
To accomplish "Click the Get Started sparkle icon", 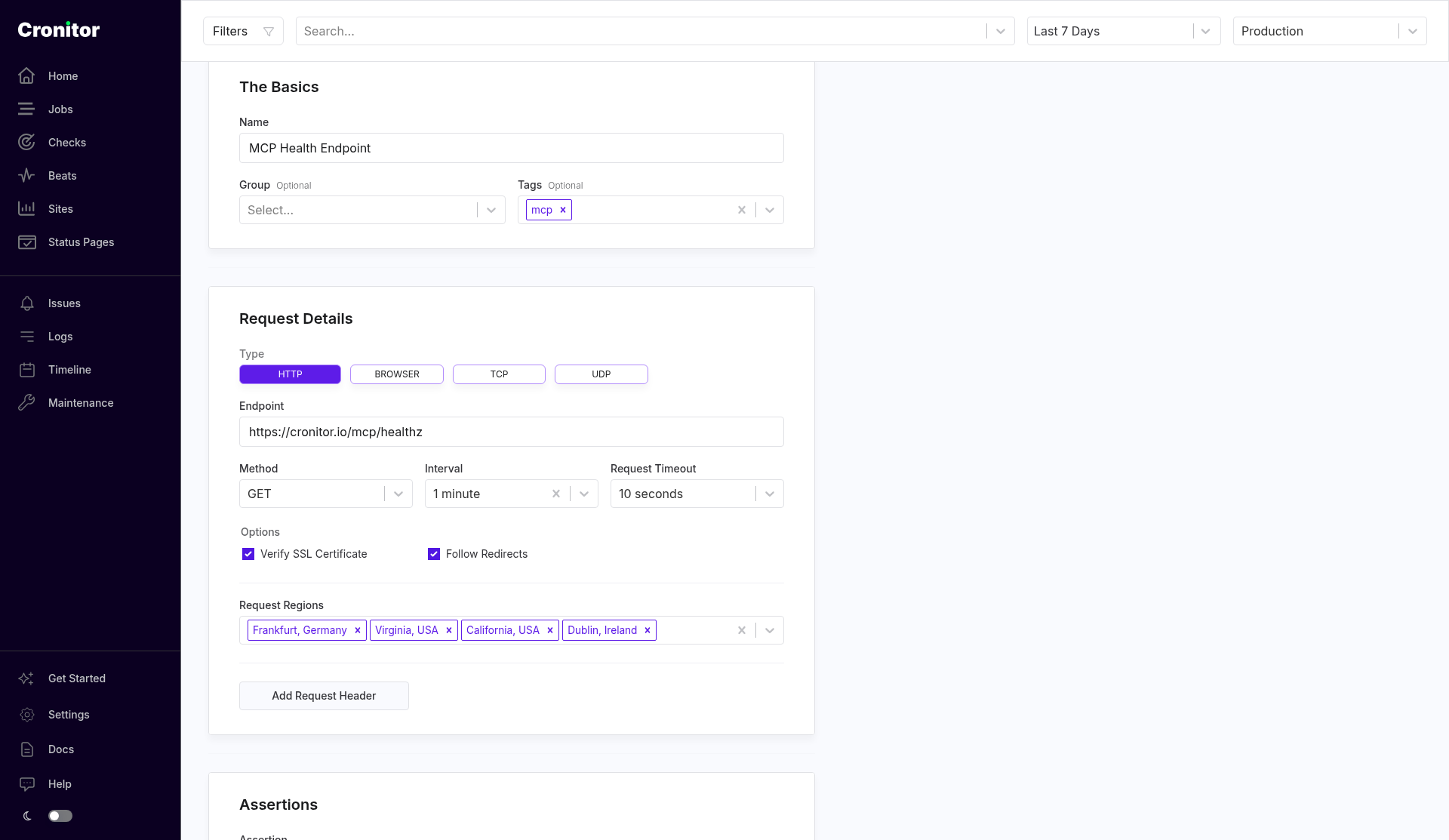I will [x=26, y=678].
